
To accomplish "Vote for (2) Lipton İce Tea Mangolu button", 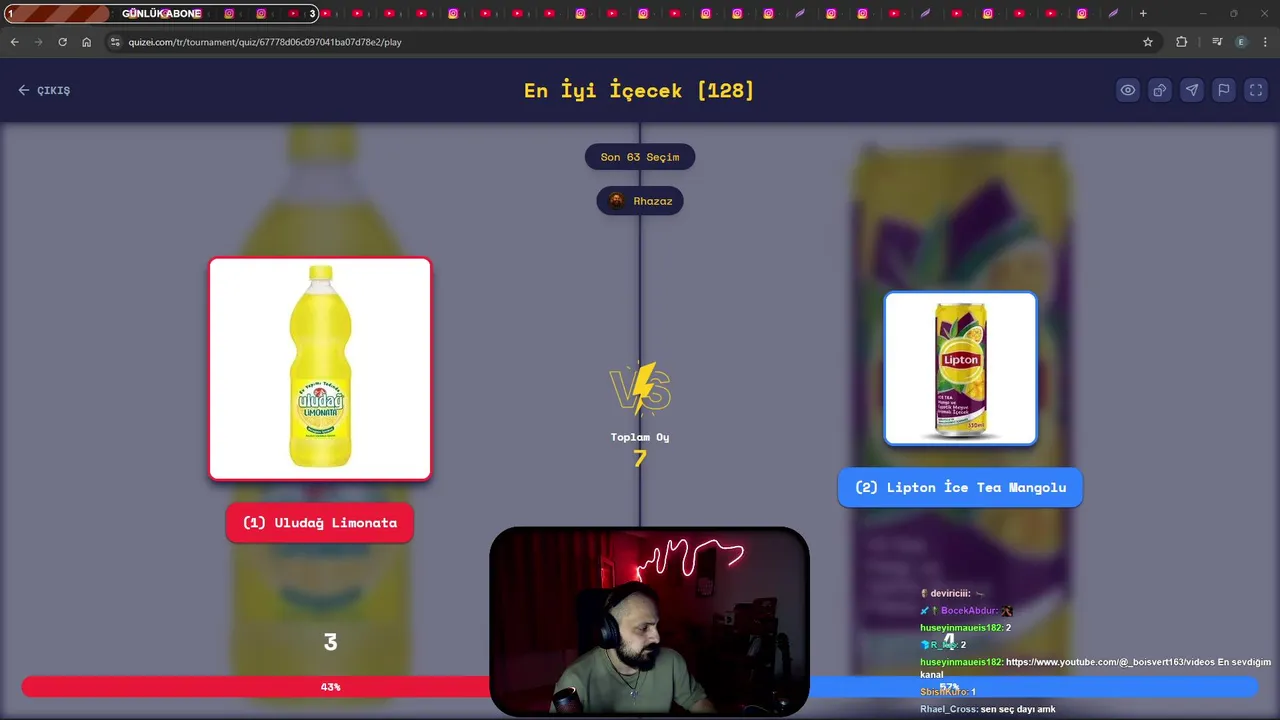I will click(960, 487).
